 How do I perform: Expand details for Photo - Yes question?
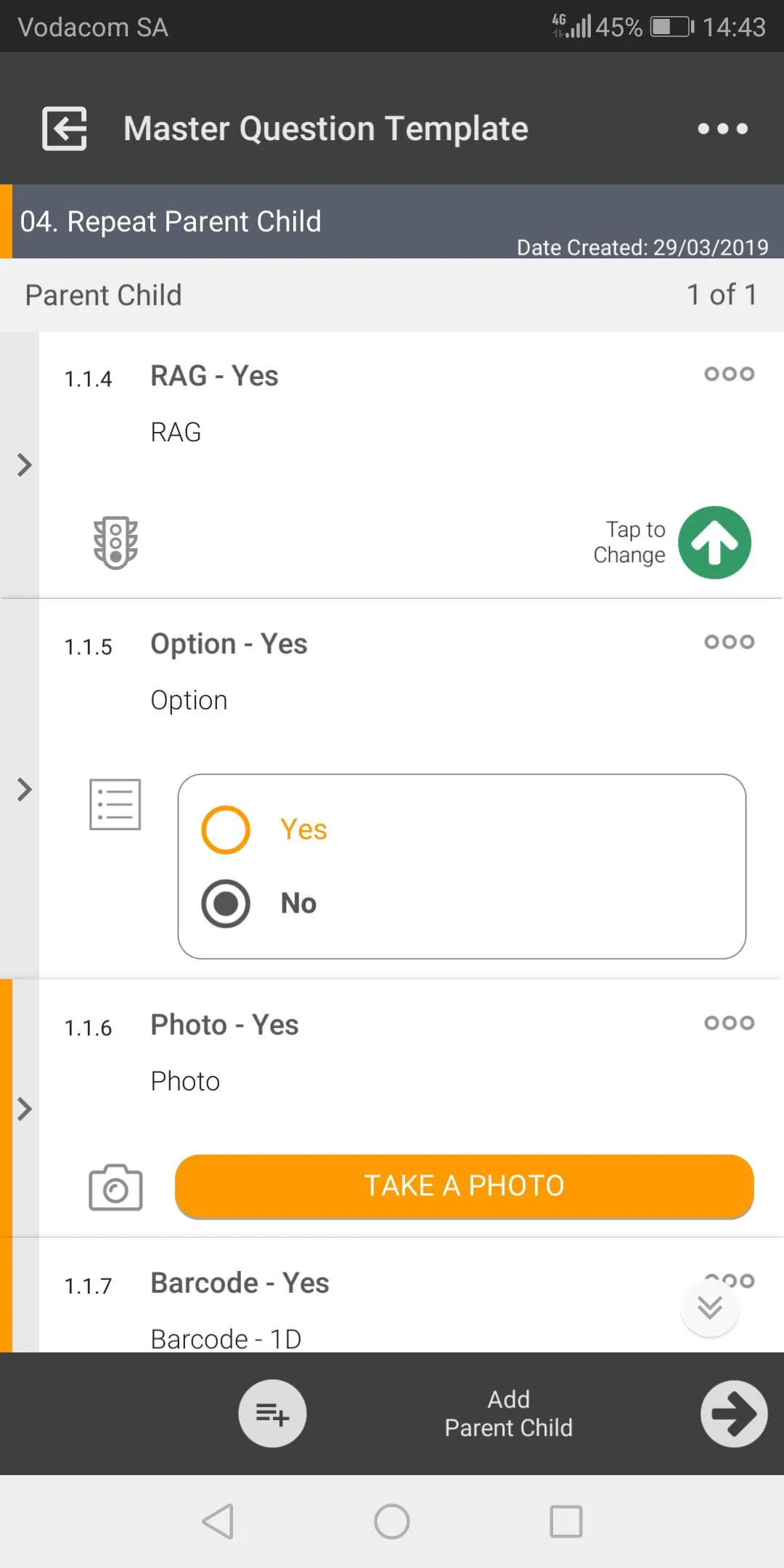pos(23,1108)
